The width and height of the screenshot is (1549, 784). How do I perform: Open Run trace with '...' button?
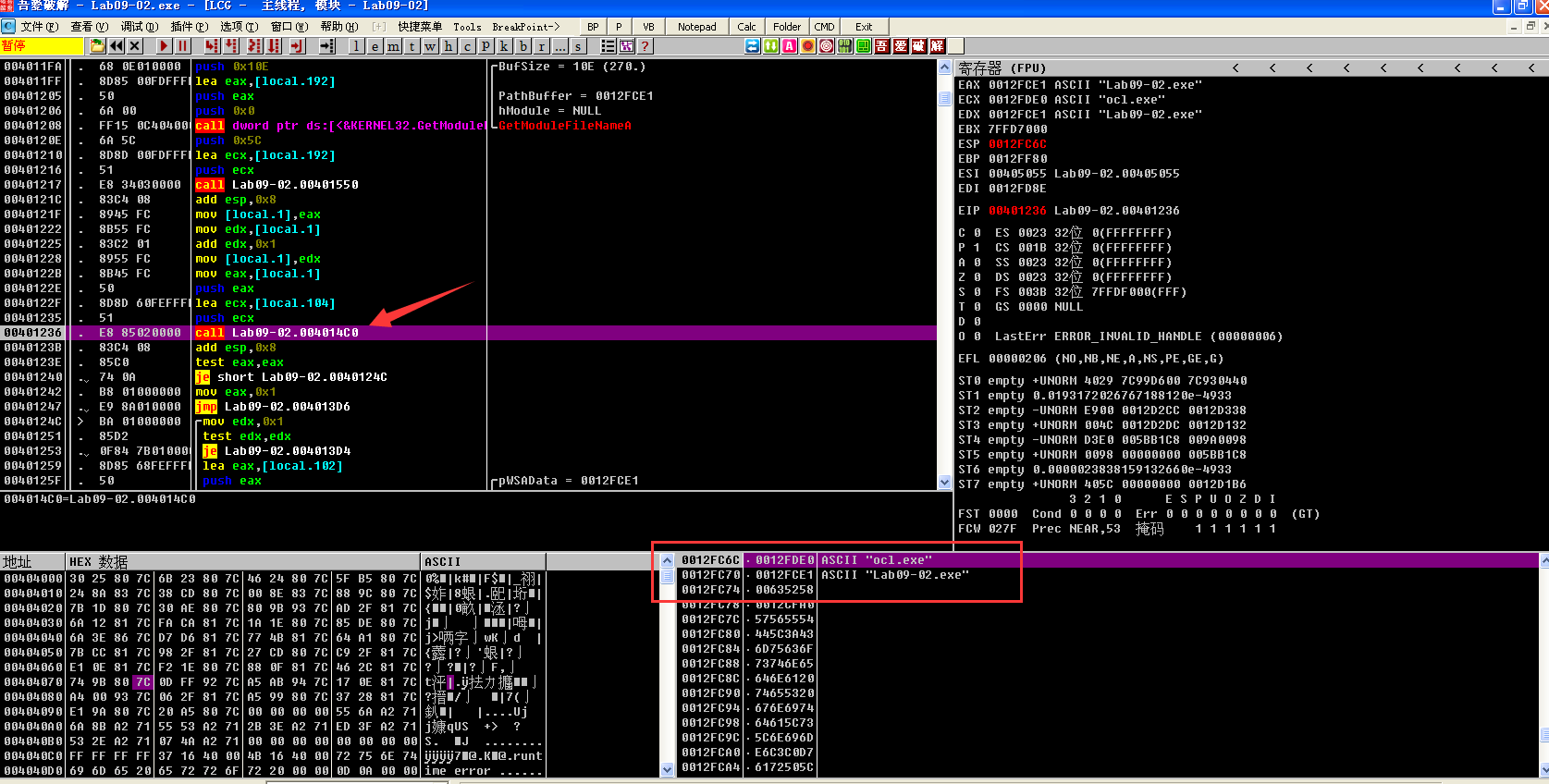559,45
